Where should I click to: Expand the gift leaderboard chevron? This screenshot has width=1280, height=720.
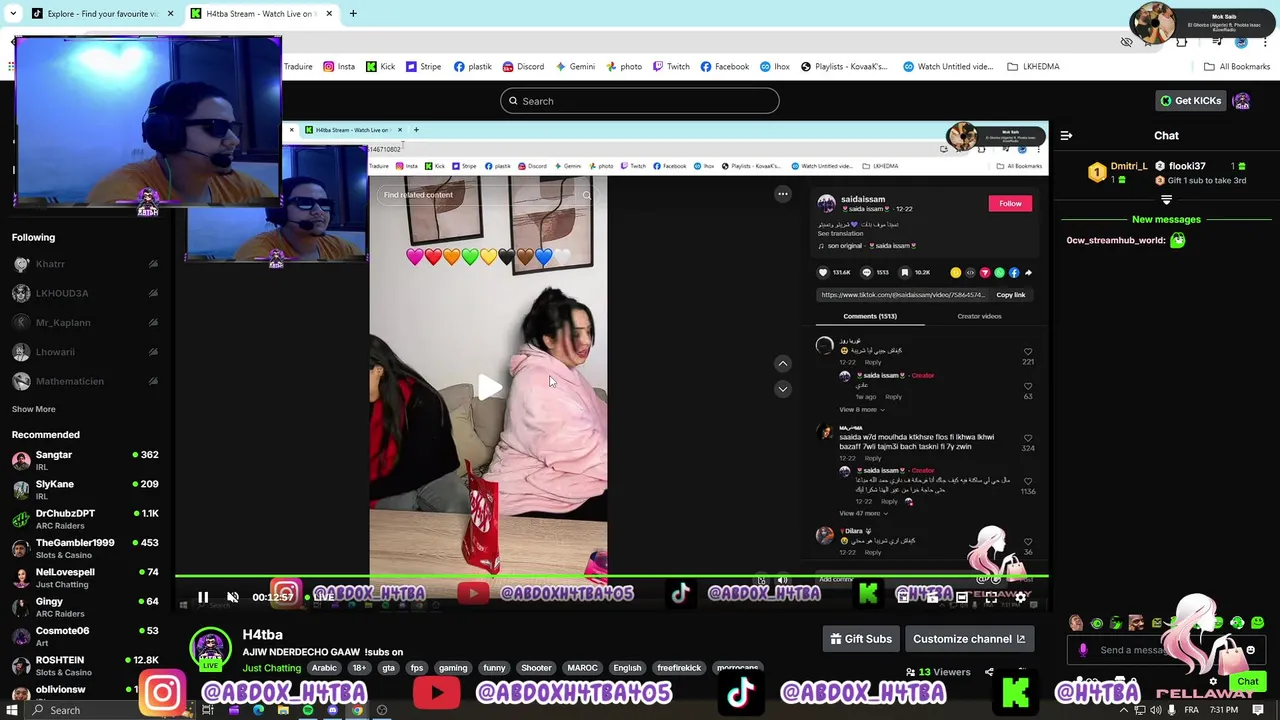coord(1166,200)
